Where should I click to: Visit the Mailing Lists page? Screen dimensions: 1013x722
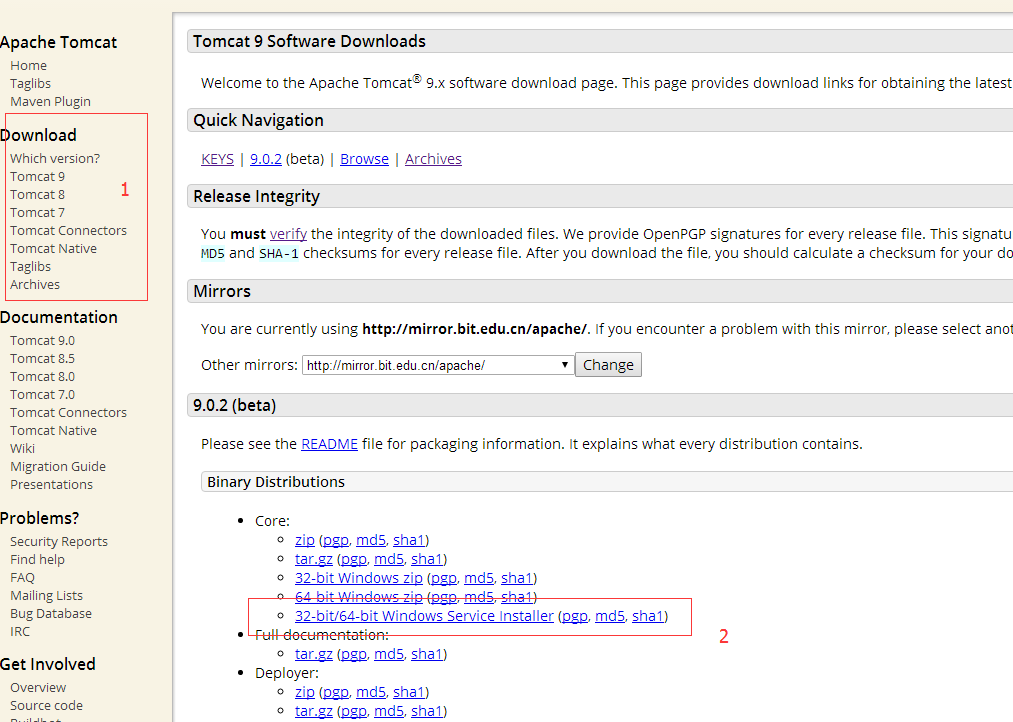click(47, 596)
